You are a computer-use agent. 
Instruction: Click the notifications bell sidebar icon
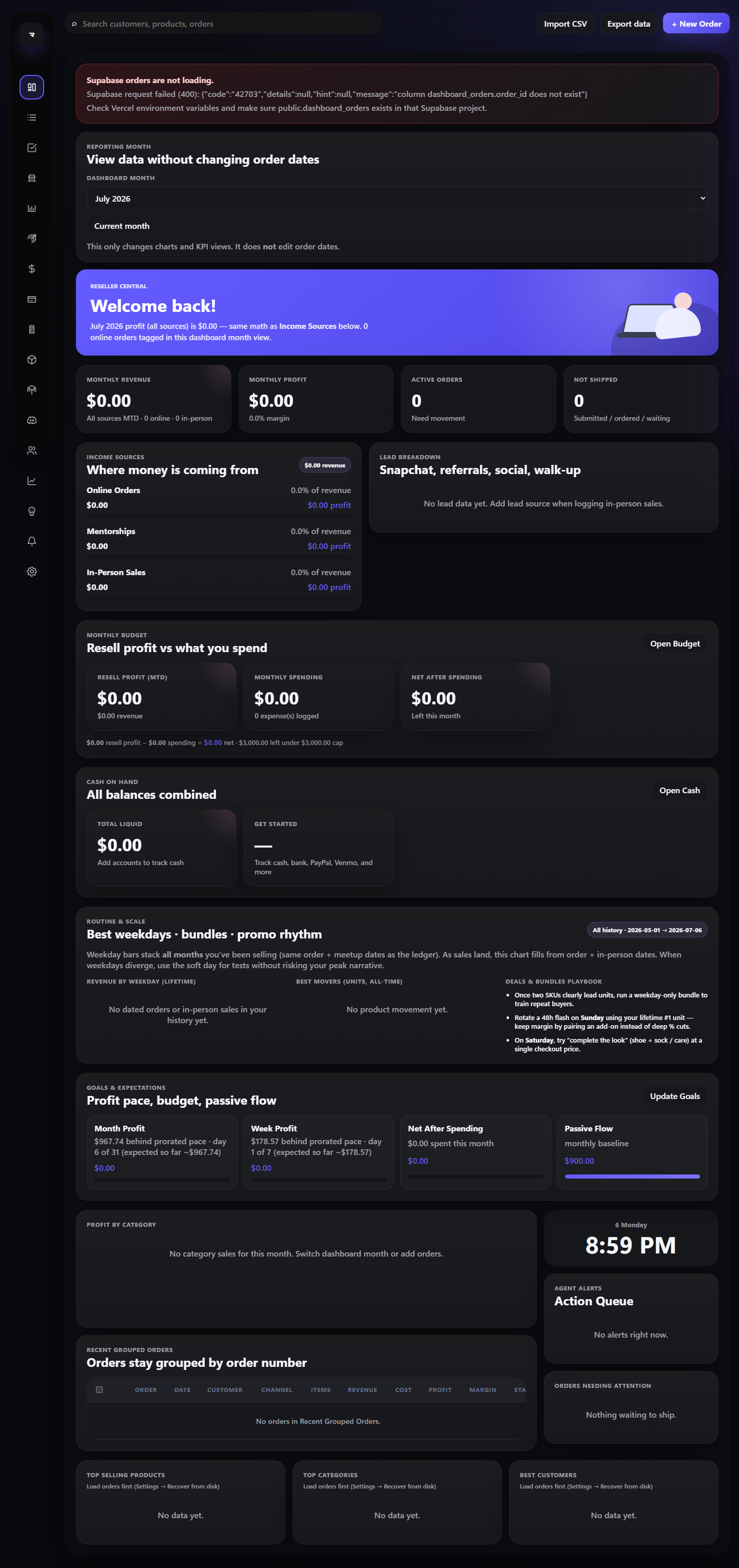(32, 541)
